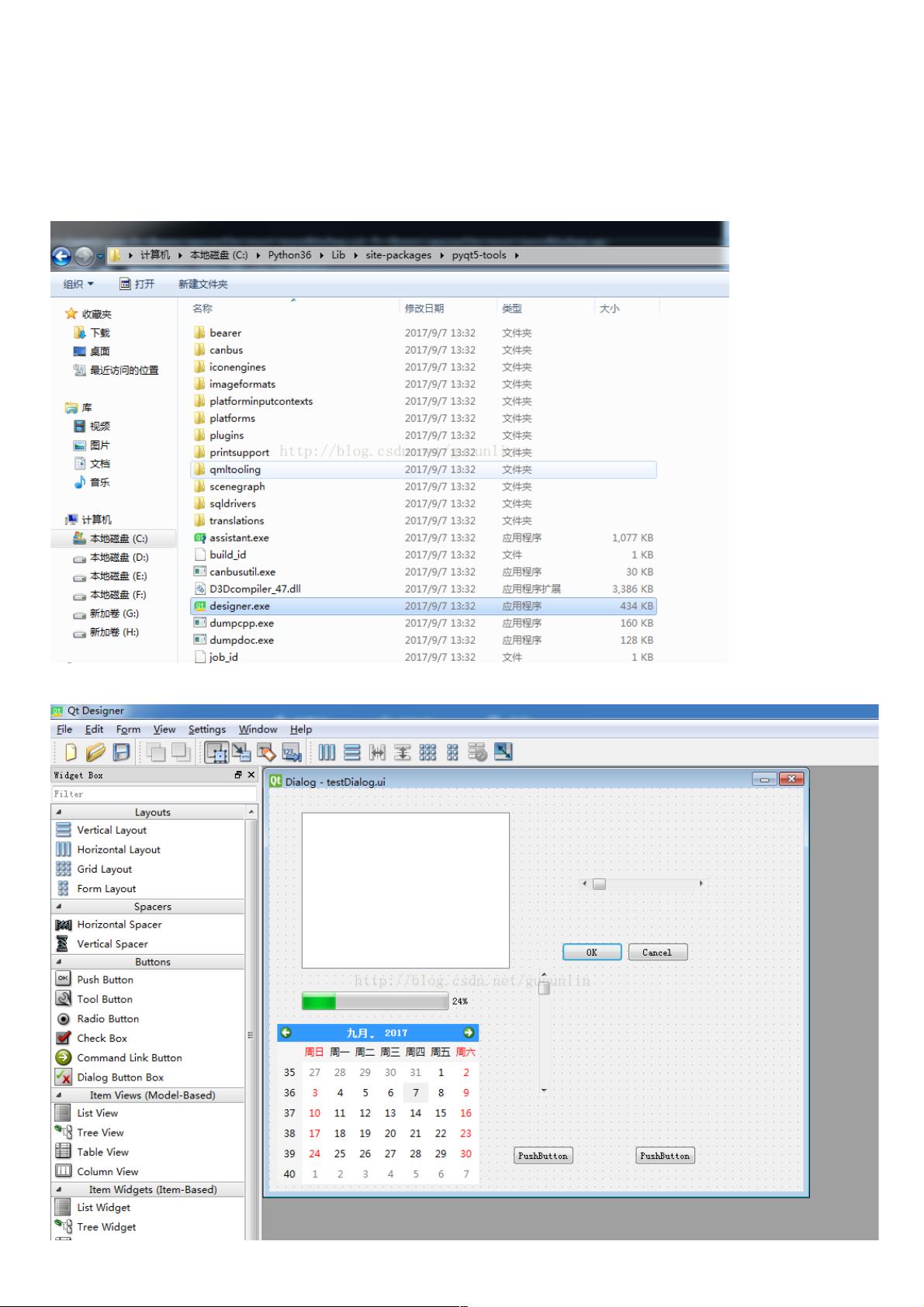
Task: Collapse Item Views (Model-Based) category
Action: click(x=59, y=1094)
